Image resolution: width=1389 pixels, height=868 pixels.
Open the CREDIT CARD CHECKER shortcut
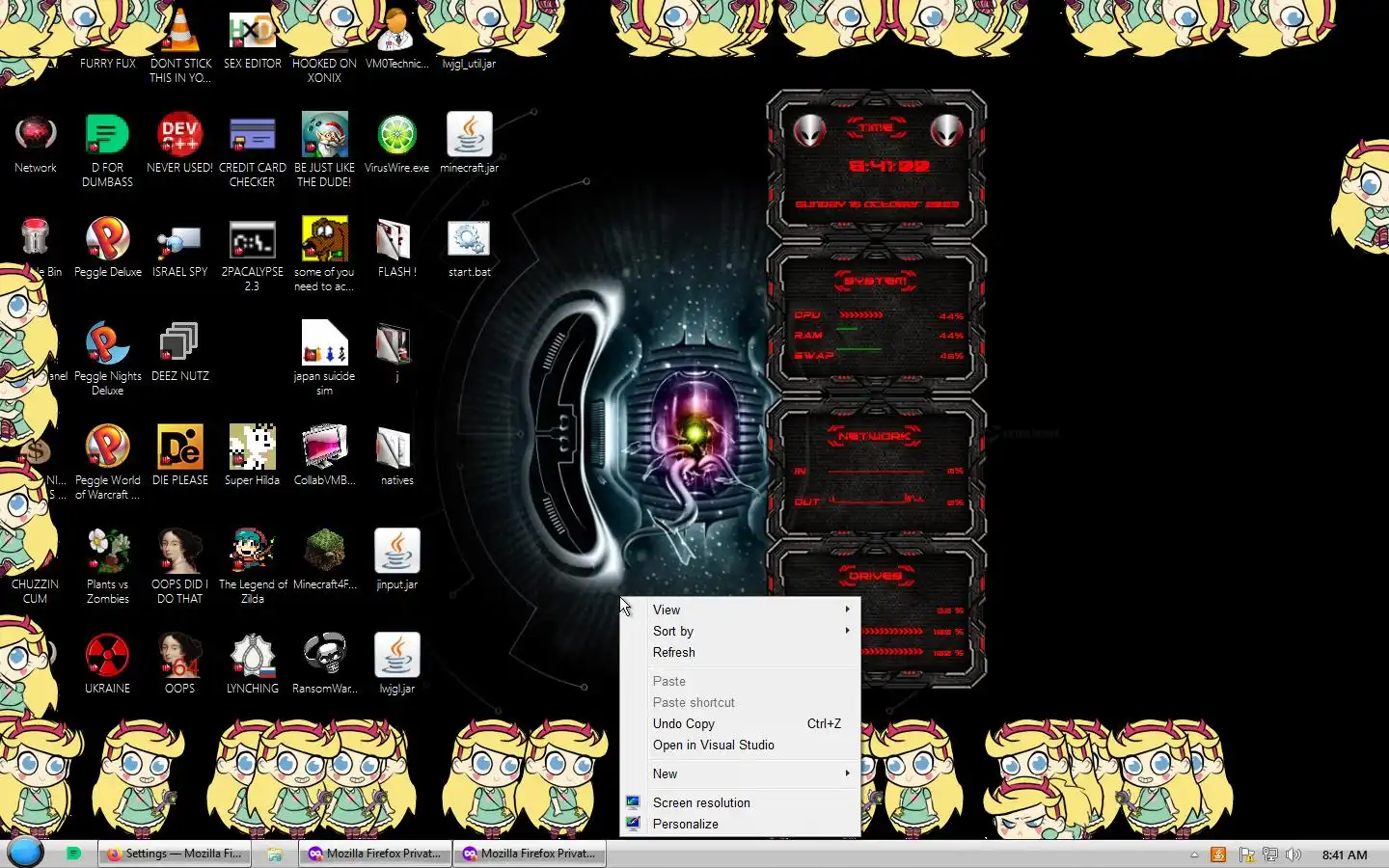[x=253, y=135]
